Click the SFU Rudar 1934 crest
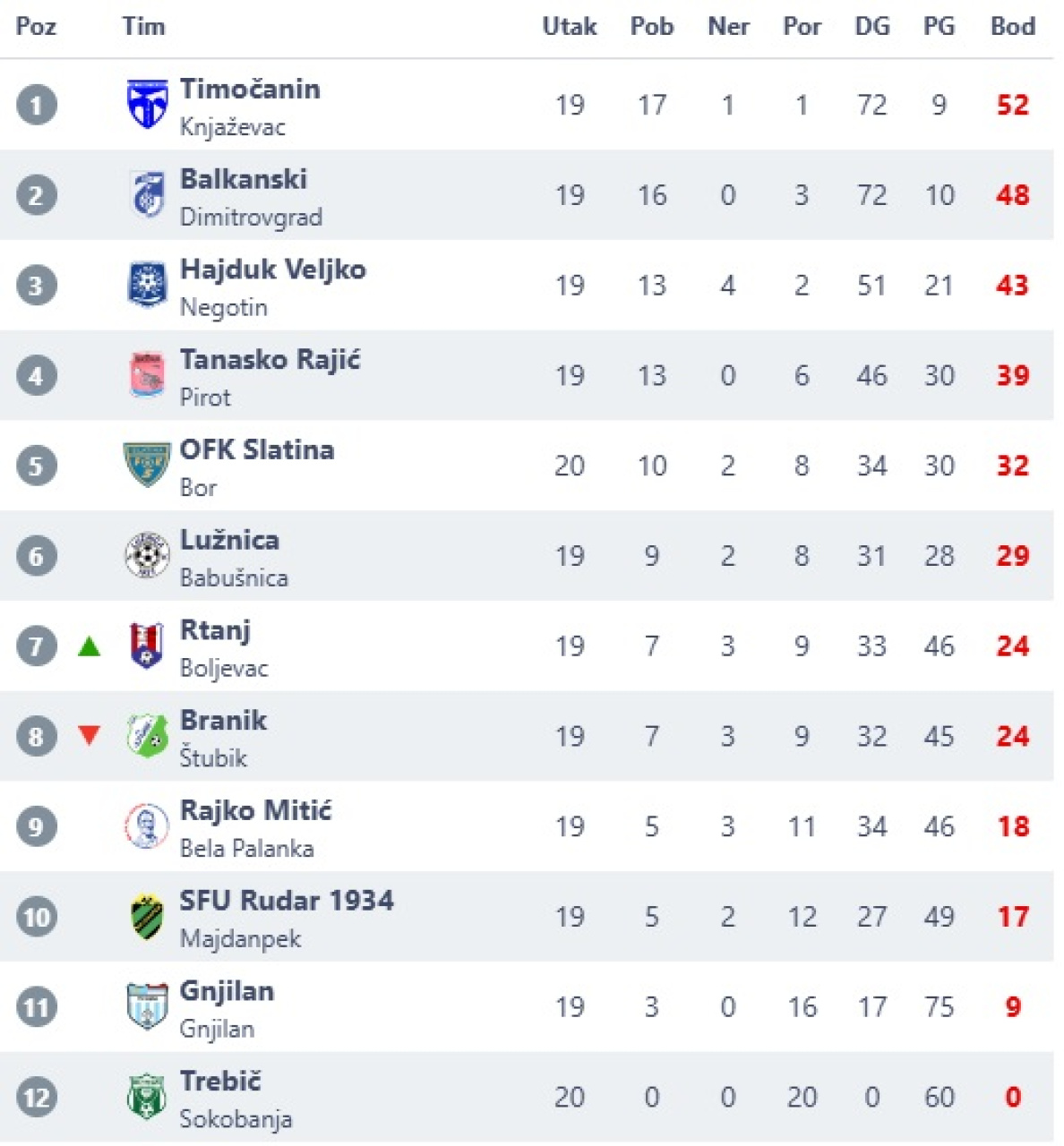The height and width of the screenshot is (1146, 1064). coord(147,917)
